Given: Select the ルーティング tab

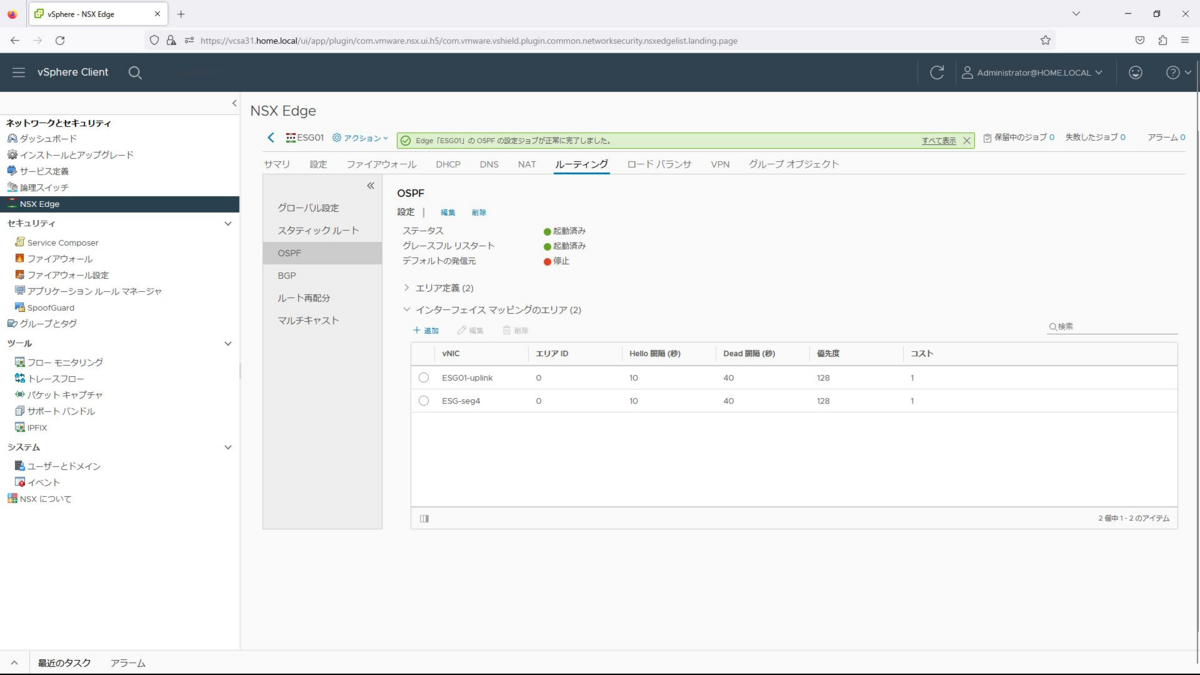Looking at the screenshot, I should (x=581, y=164).
